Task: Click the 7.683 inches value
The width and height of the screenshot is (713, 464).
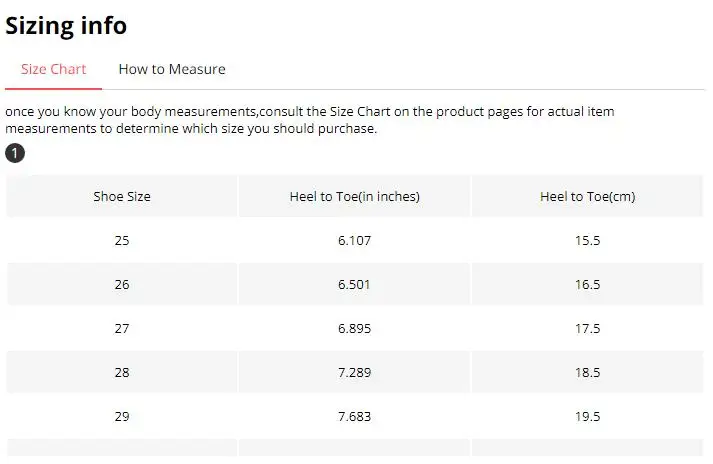Action: [x=355, y=416]
